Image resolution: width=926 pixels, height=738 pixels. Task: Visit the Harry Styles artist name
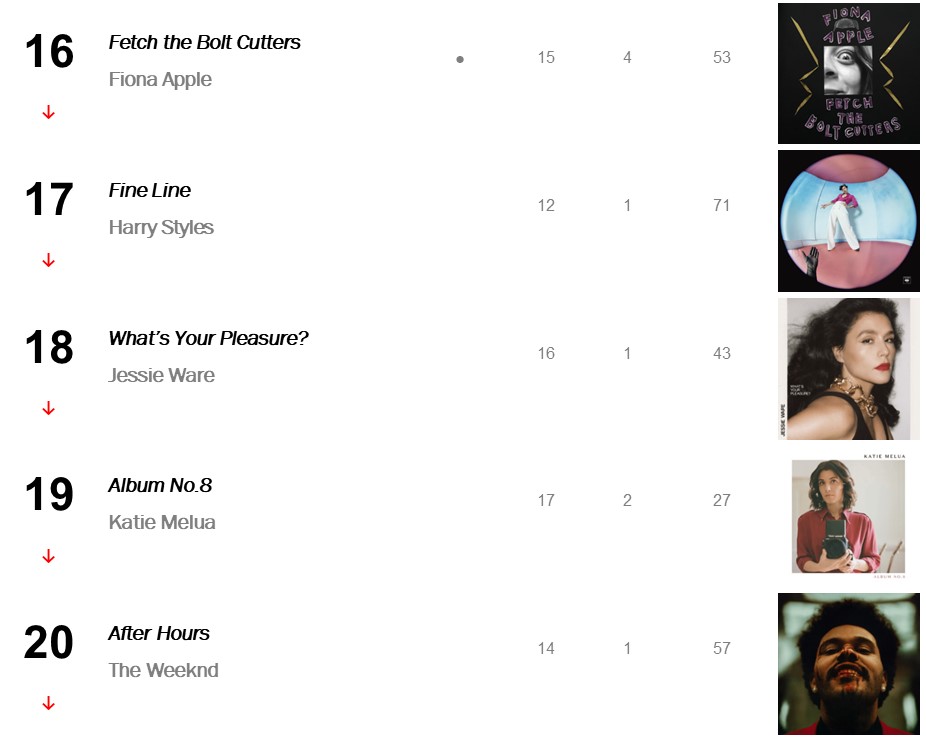click(x=161, y=227)
